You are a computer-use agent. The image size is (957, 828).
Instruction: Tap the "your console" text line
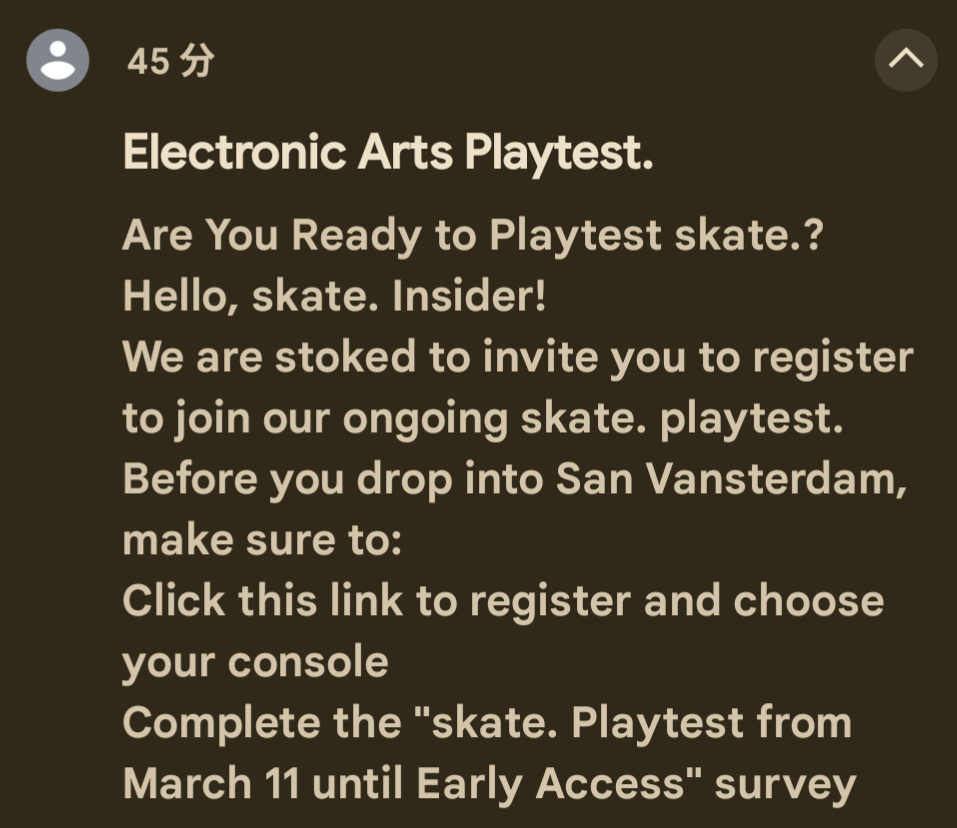tap(255, 663)
